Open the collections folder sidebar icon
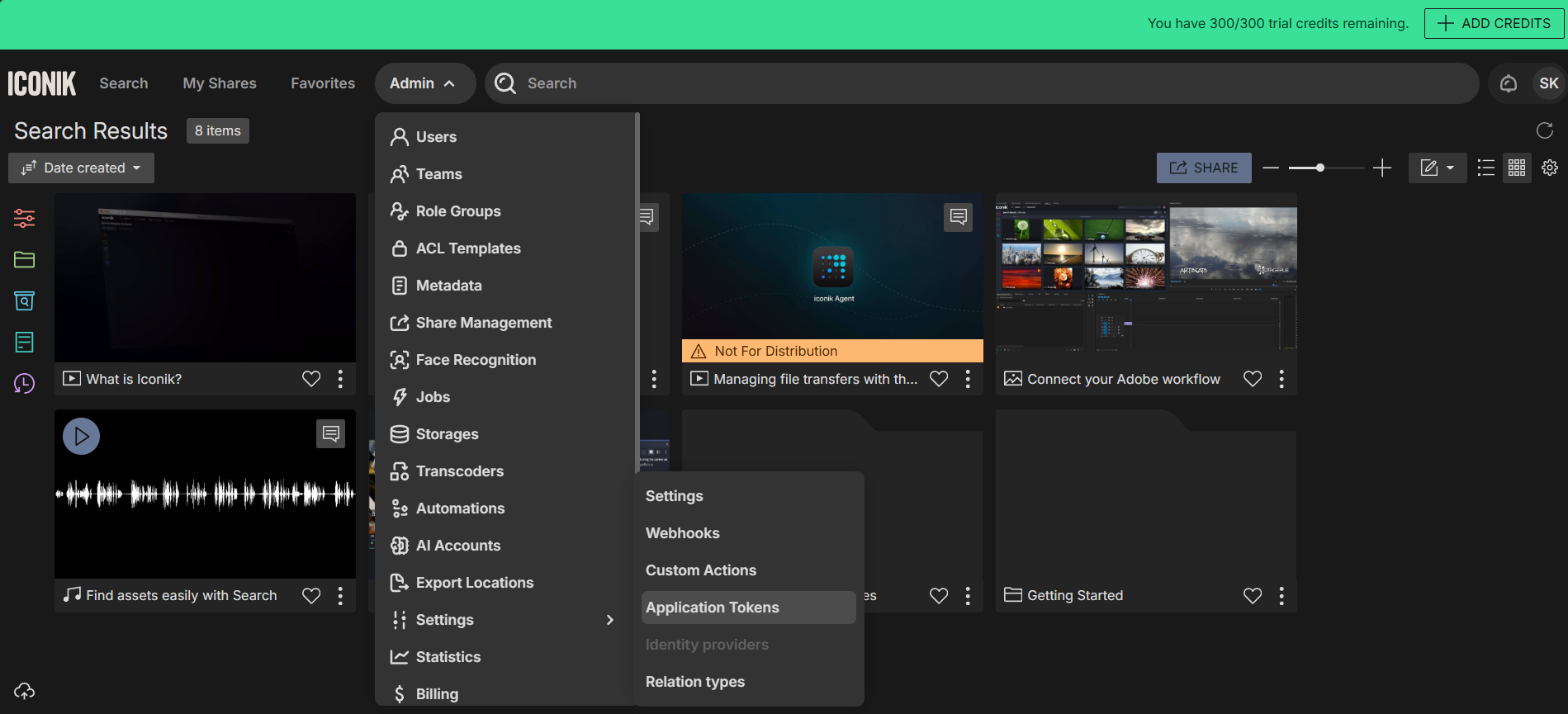1568x714 pixels. [x=24, y=260]
